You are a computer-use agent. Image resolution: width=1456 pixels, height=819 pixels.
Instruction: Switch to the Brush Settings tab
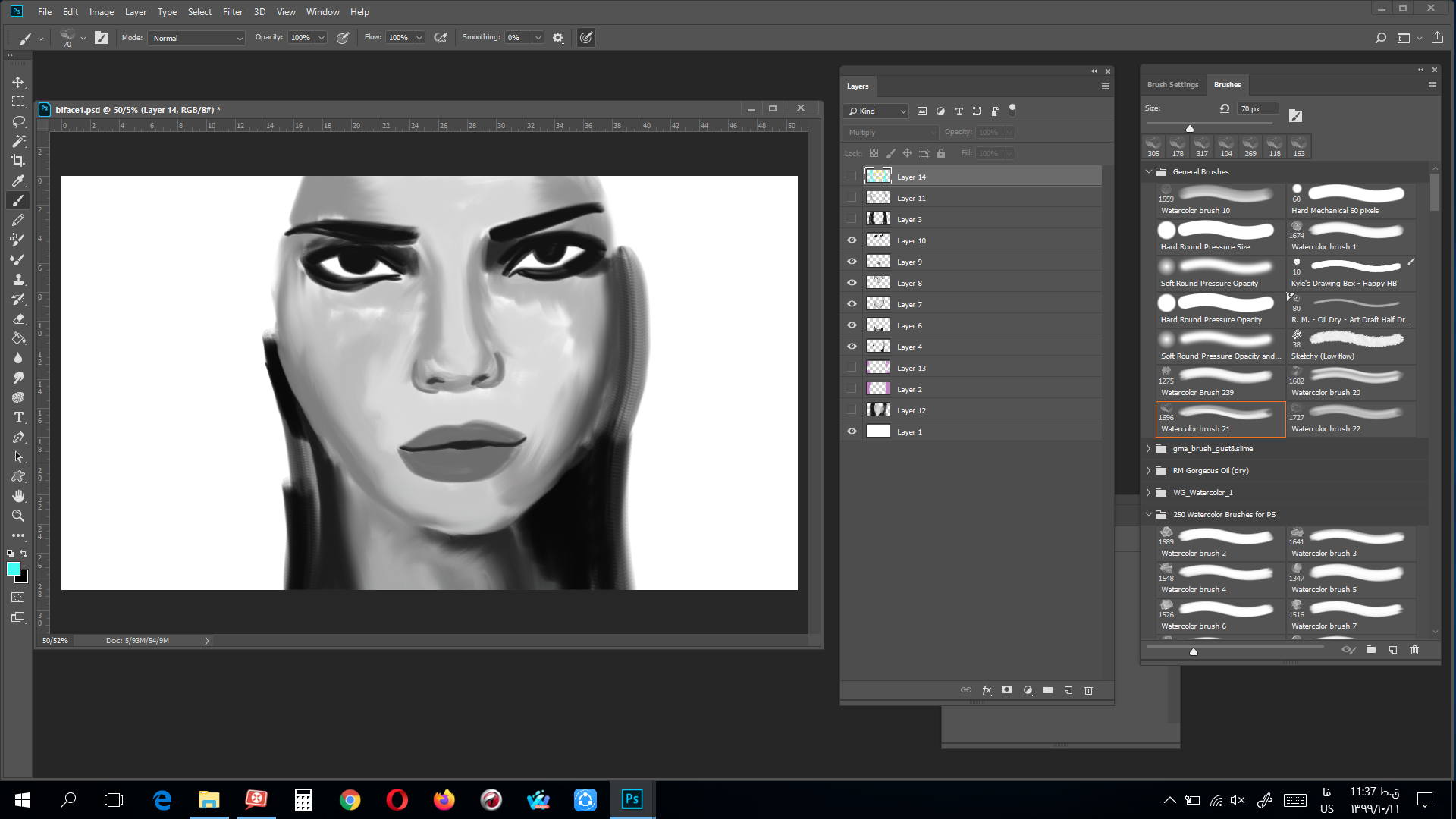[1172, 85]
